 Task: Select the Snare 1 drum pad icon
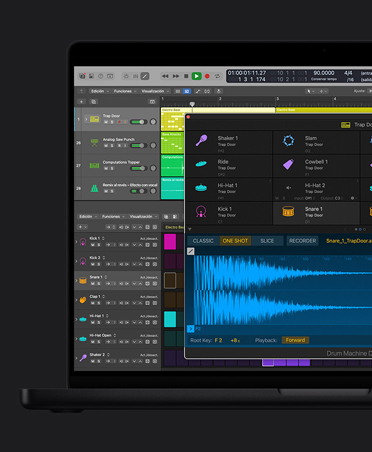click(x=288, y=211)
